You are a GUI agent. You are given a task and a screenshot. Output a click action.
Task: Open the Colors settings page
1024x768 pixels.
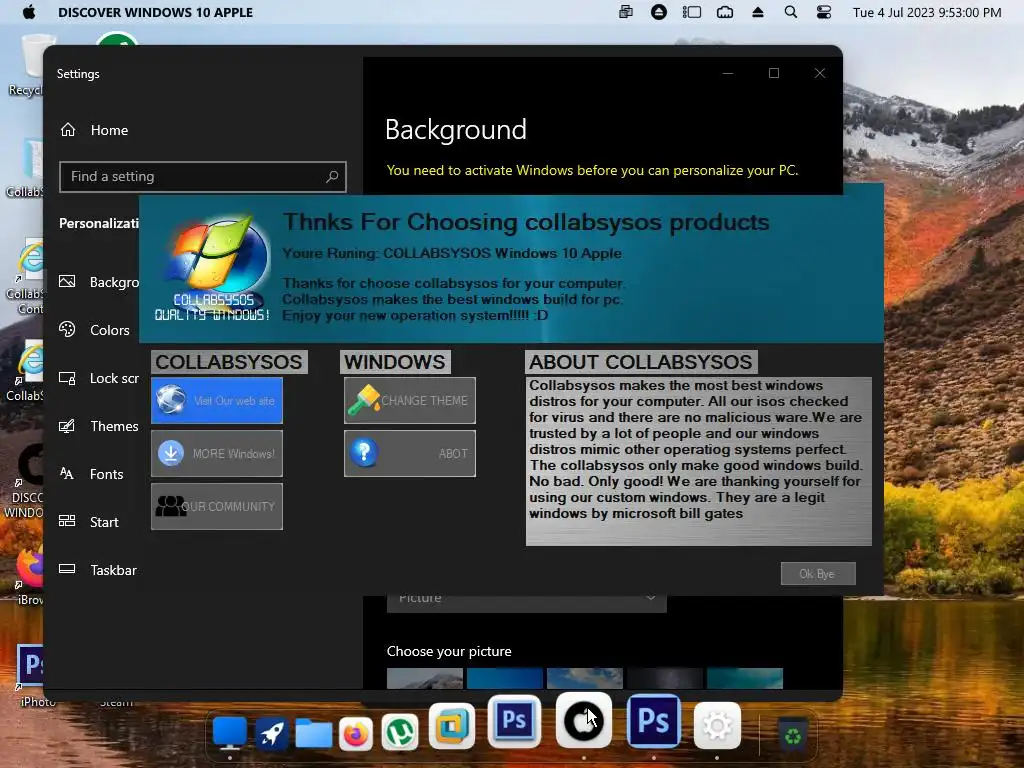95,330
